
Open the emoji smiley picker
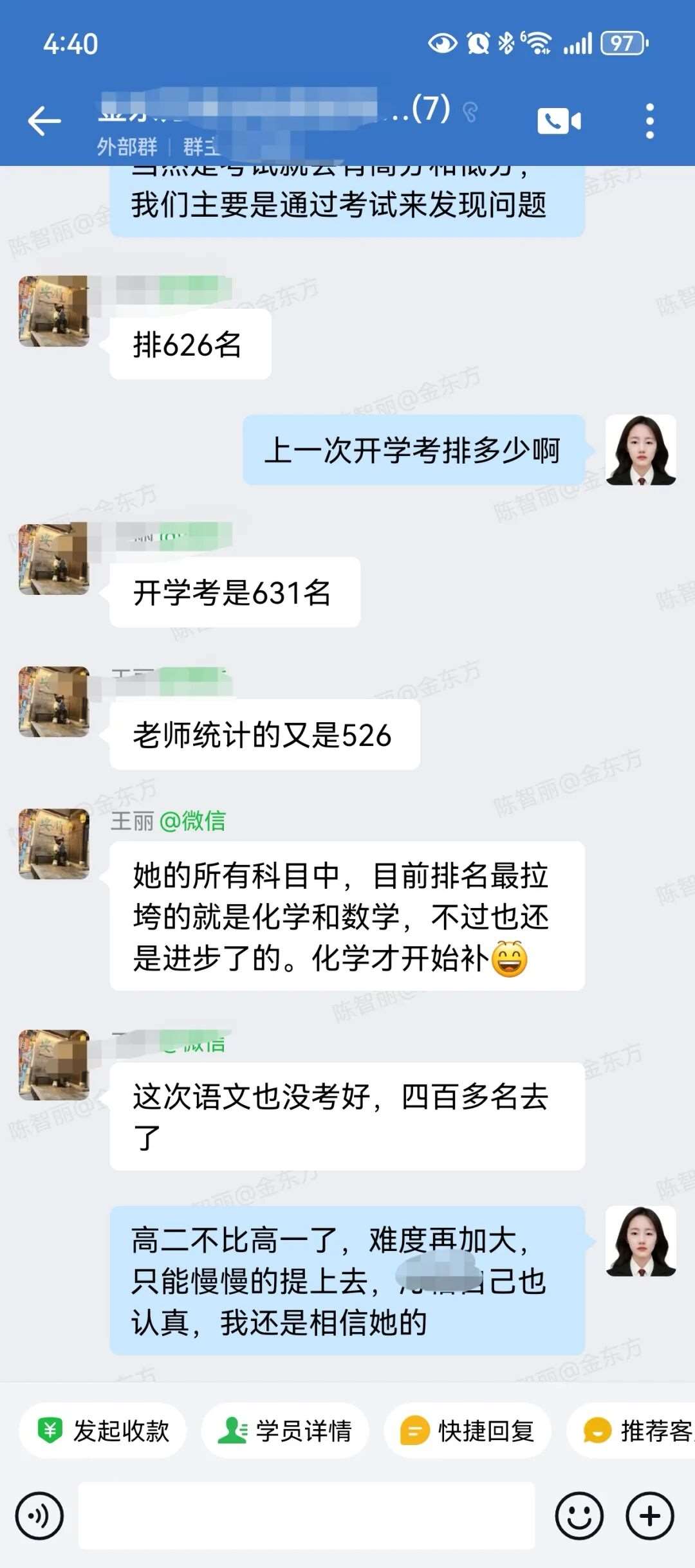tap(579, 1516)
